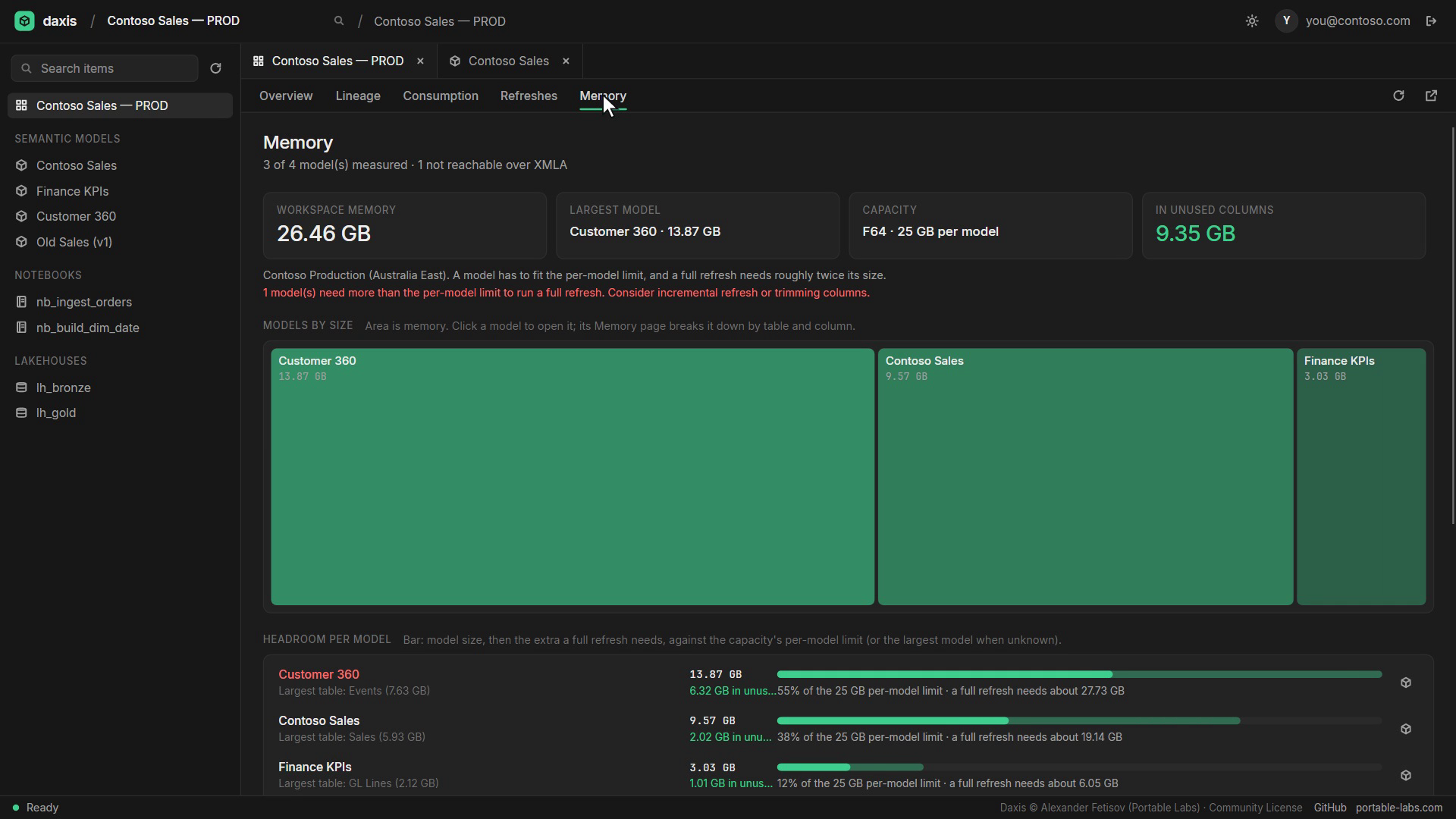Click the nb_build_dim_date notebook icon
The height and width of the screenshot is (819, 1456).
[x=21, y=328]
